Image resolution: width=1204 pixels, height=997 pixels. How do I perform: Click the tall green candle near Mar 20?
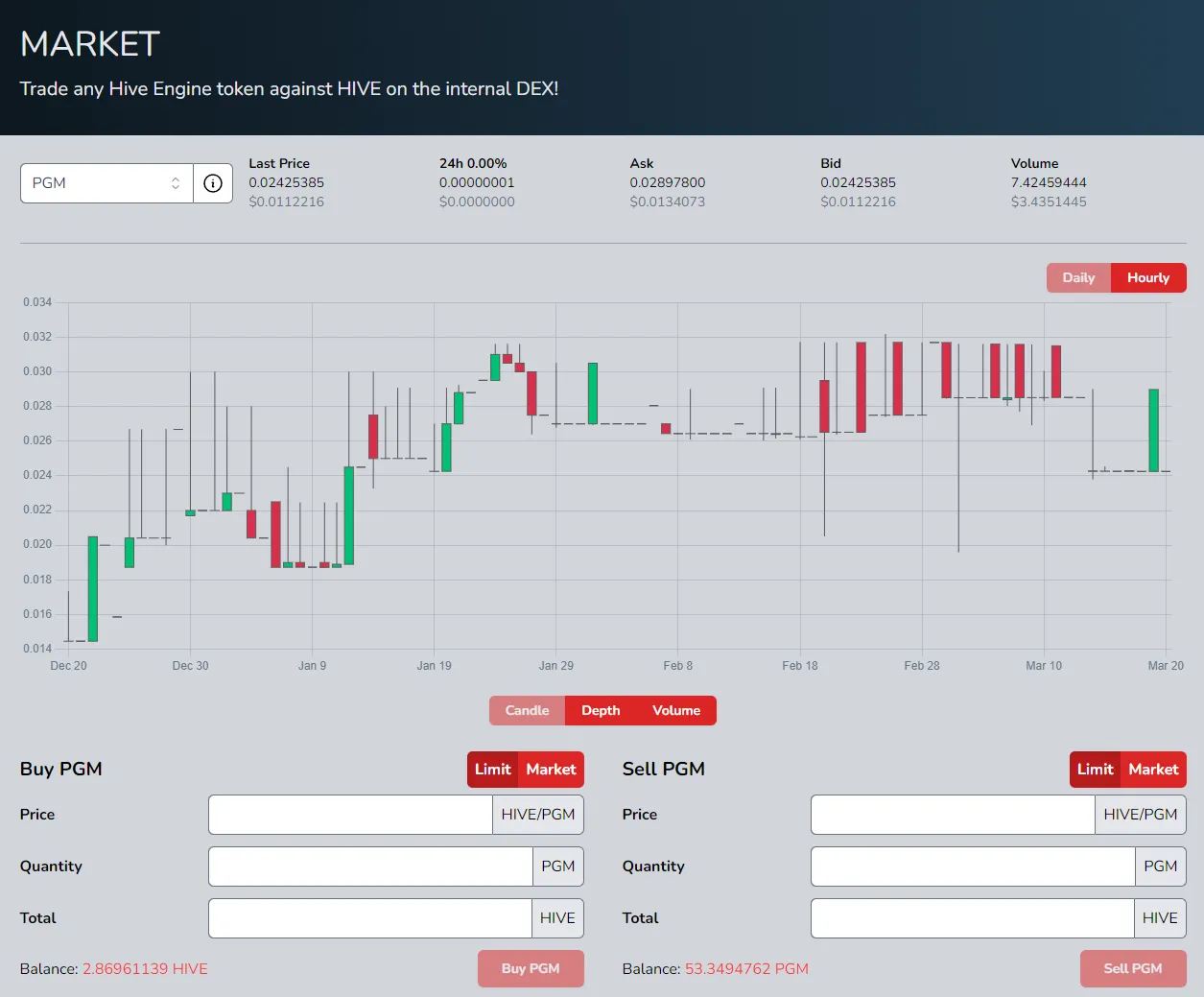pos(1154,430)
